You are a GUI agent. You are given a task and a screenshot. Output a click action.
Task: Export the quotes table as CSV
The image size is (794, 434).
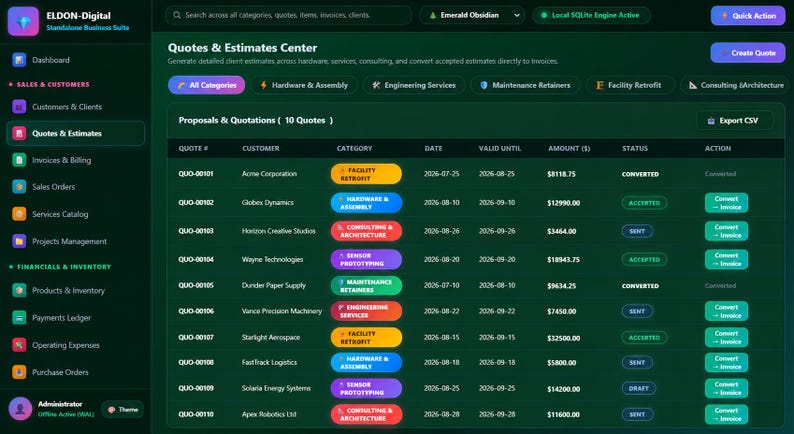click(x=735, y=121)
